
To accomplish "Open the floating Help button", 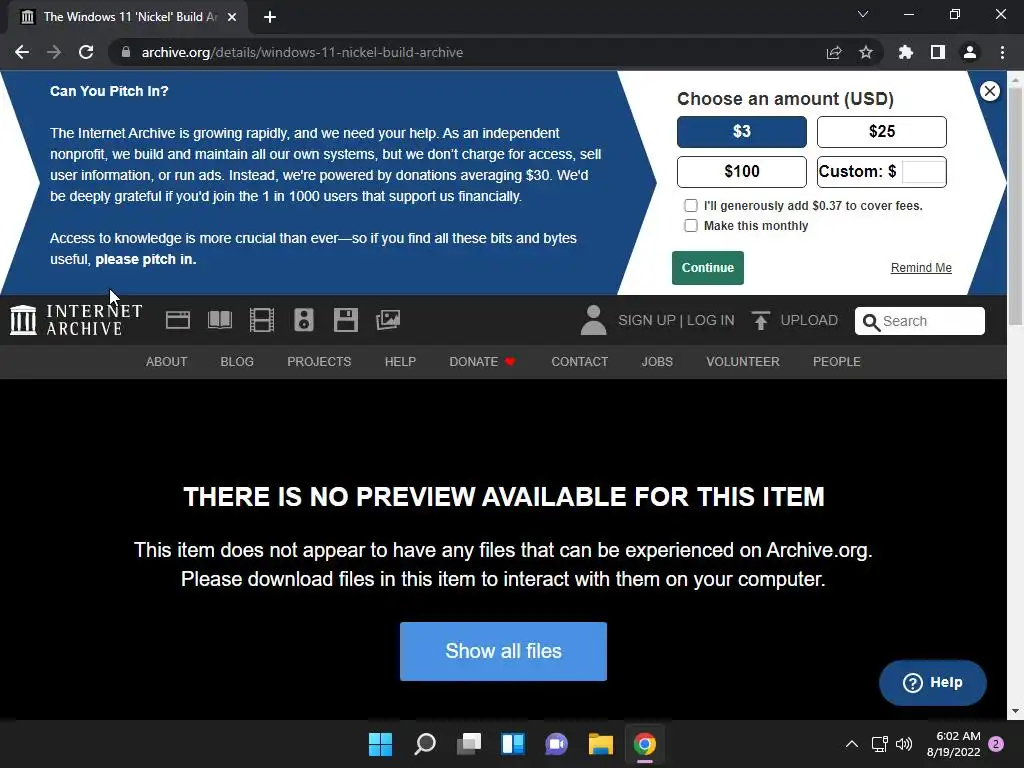I will pos(933,682).
